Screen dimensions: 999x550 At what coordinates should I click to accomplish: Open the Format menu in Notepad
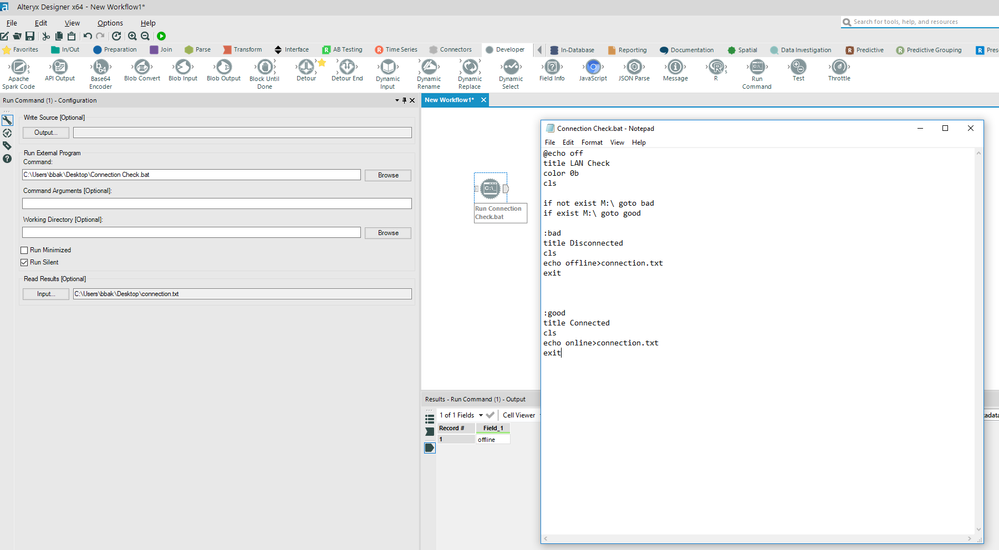coord(592,143)
